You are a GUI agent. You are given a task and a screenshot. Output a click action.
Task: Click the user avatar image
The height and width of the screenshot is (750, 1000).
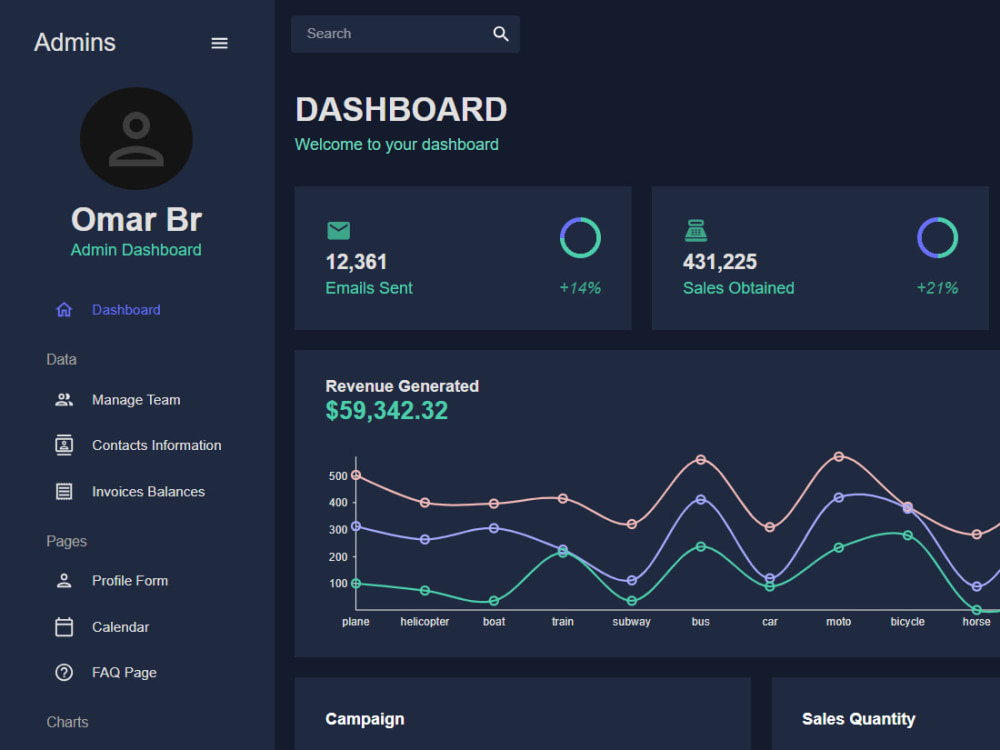(136, 138)
